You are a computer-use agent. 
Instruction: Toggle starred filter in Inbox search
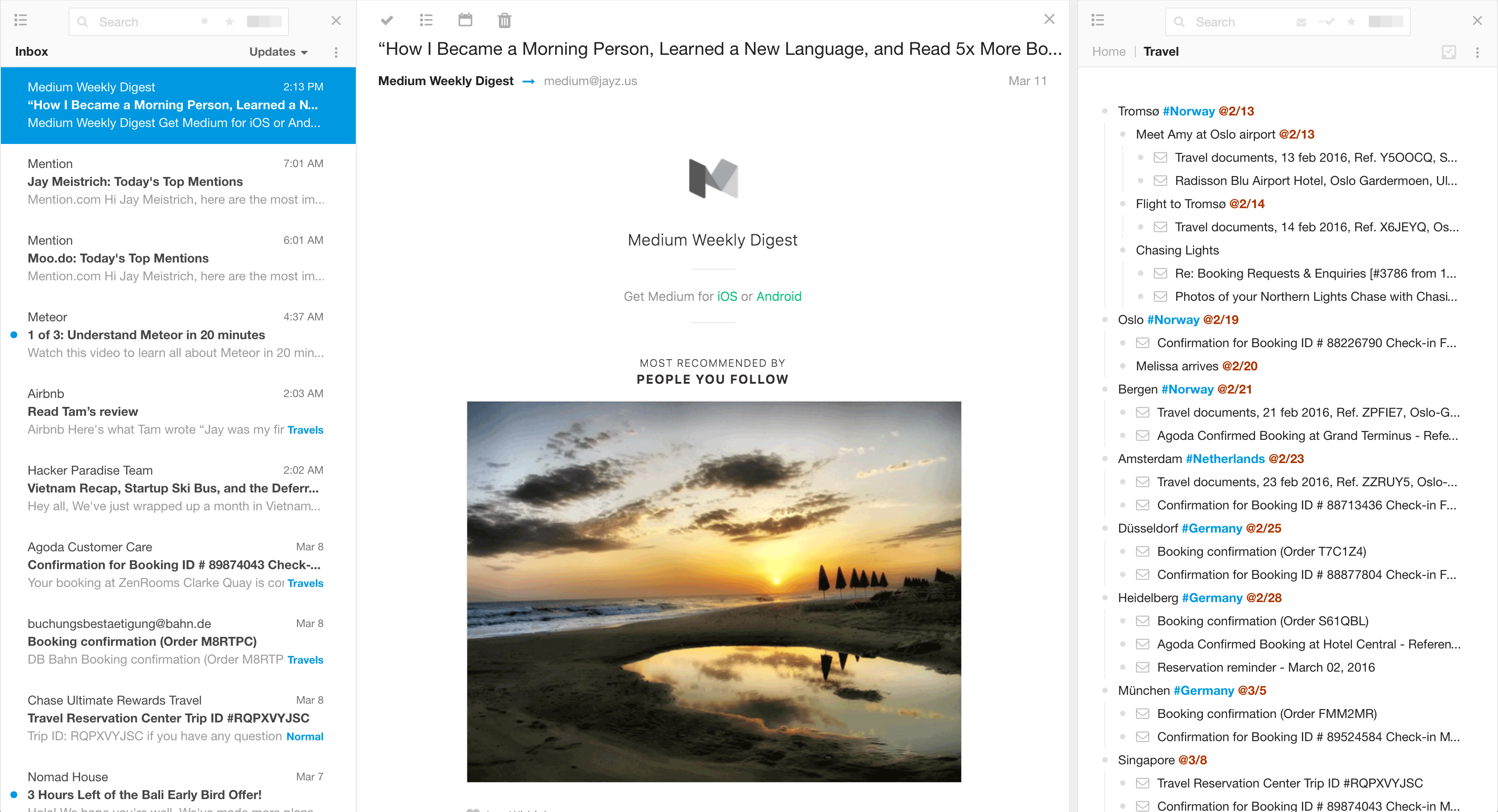pyautogui.click(x=229, y=21)
